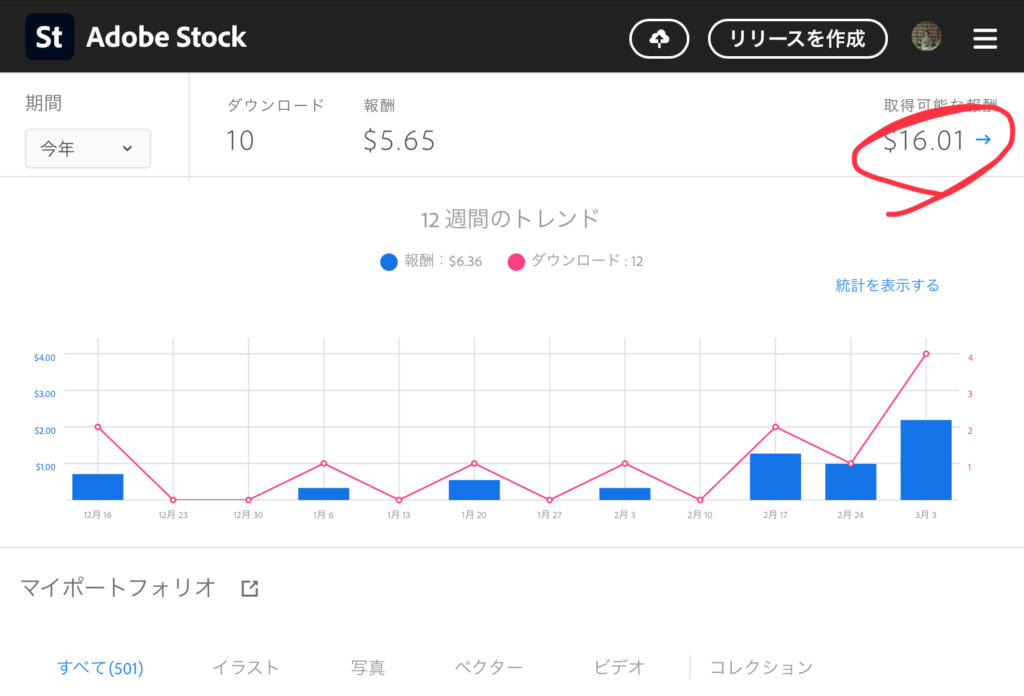Open portfolio external link icon
The height and width of the screenshot is (696, 1024).
click(x=250, y=588)
